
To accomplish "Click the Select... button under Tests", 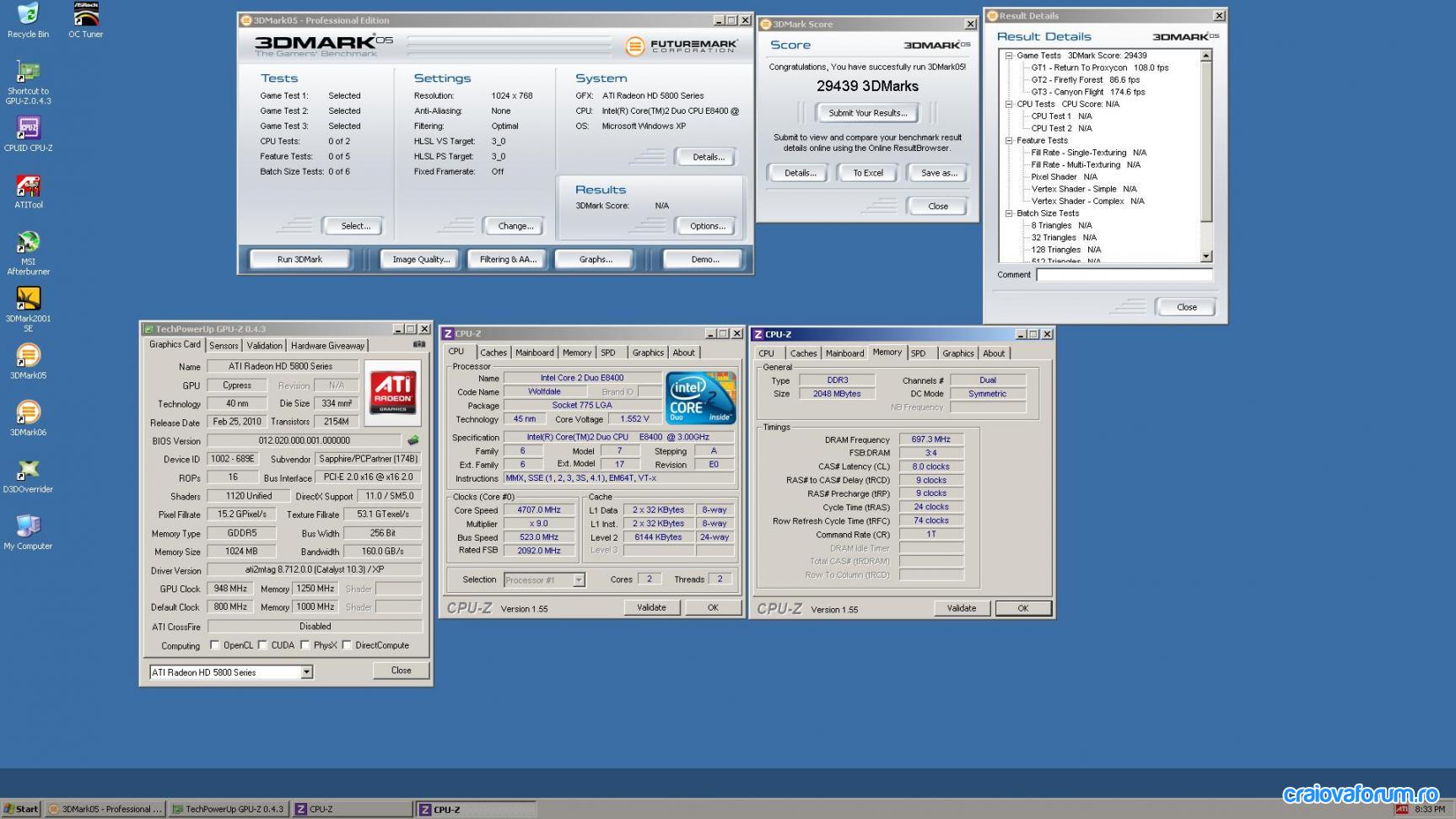I will [355, 226].
